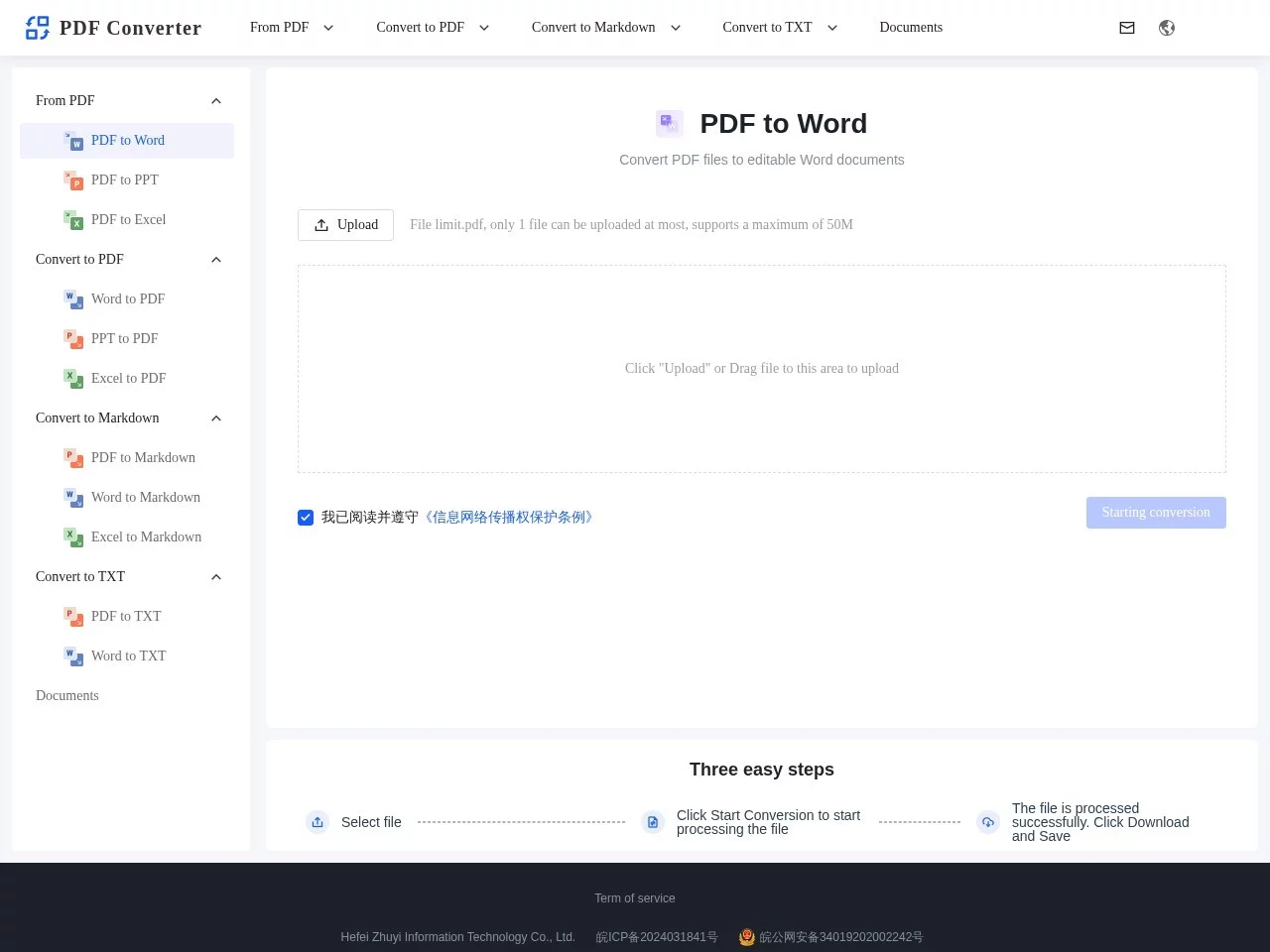Screen dimensions: 1270x952
Task: Click the drag-and-drop file upload area
Action: 761,369
